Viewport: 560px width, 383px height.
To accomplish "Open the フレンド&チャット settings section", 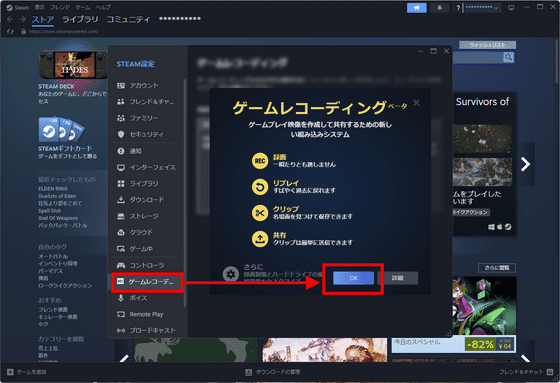I will pos(145,102).
